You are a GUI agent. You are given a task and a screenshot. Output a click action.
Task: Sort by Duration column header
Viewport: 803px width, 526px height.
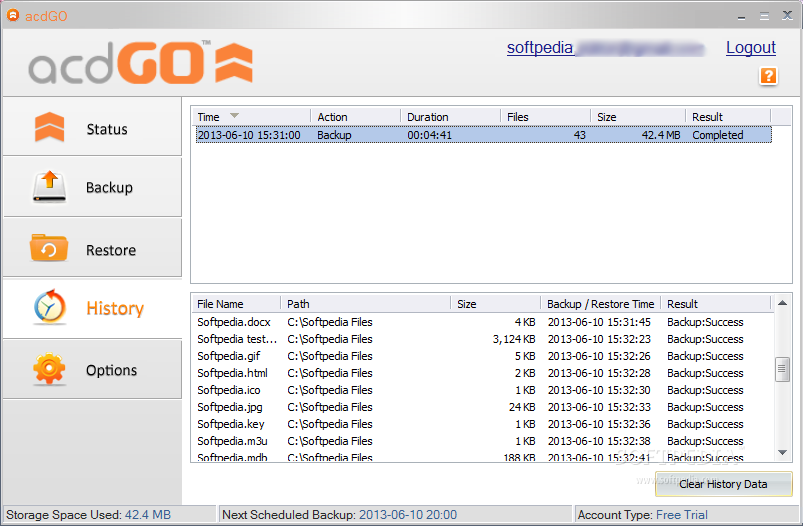pyautogui.click(x=450, y=117)
